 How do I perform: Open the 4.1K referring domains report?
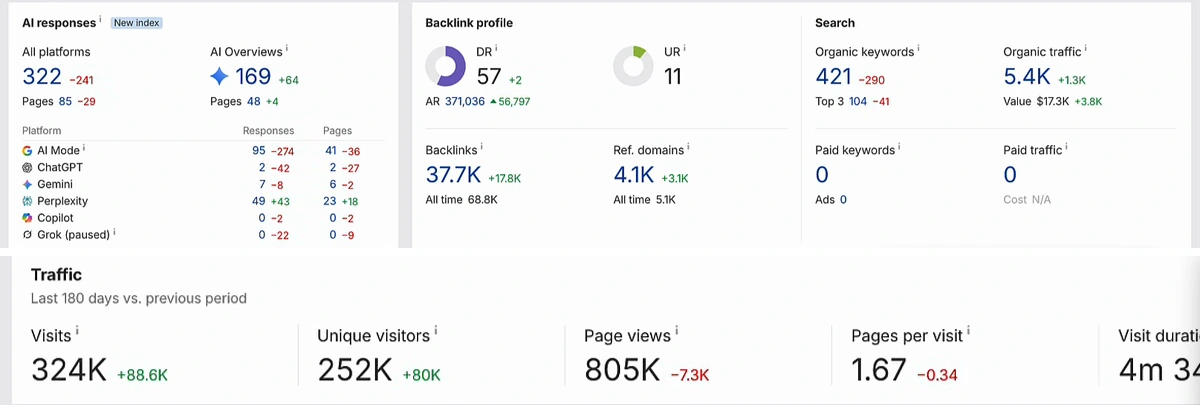pyautogui.click(x=634, y=175)
